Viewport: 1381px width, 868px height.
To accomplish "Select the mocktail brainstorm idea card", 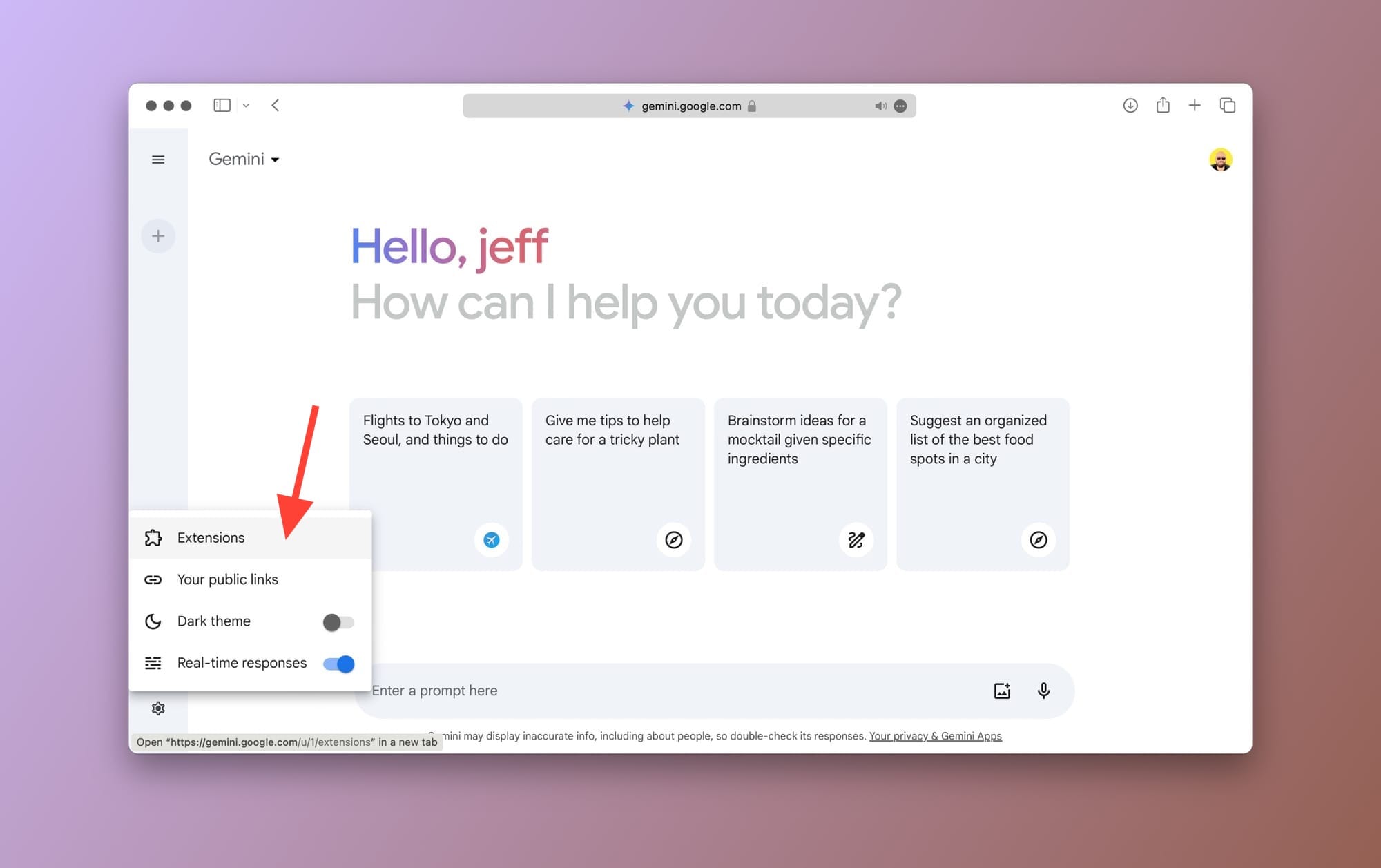I will pos(801,484).
